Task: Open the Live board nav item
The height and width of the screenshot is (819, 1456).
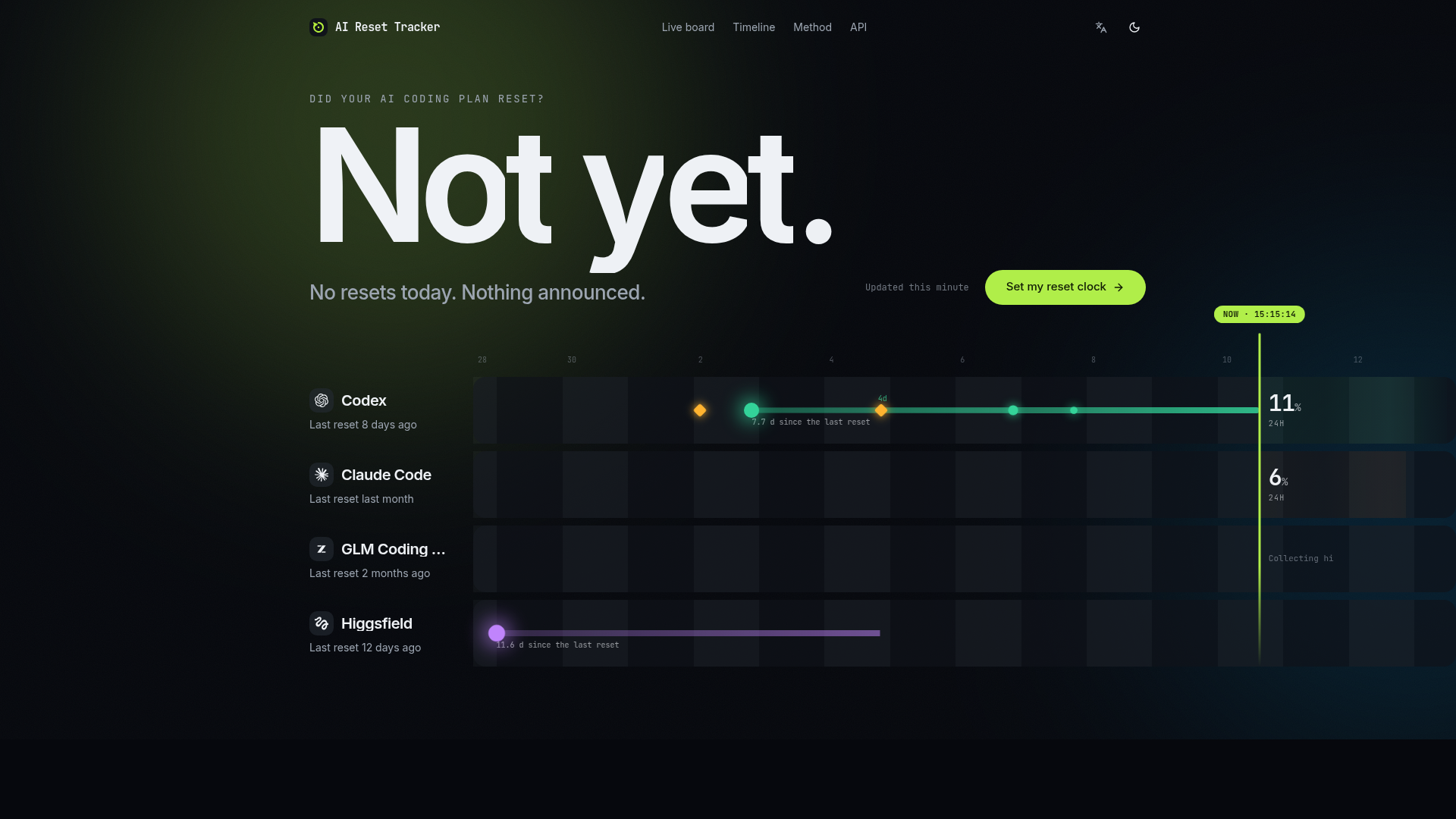Action: click(688, 27)
